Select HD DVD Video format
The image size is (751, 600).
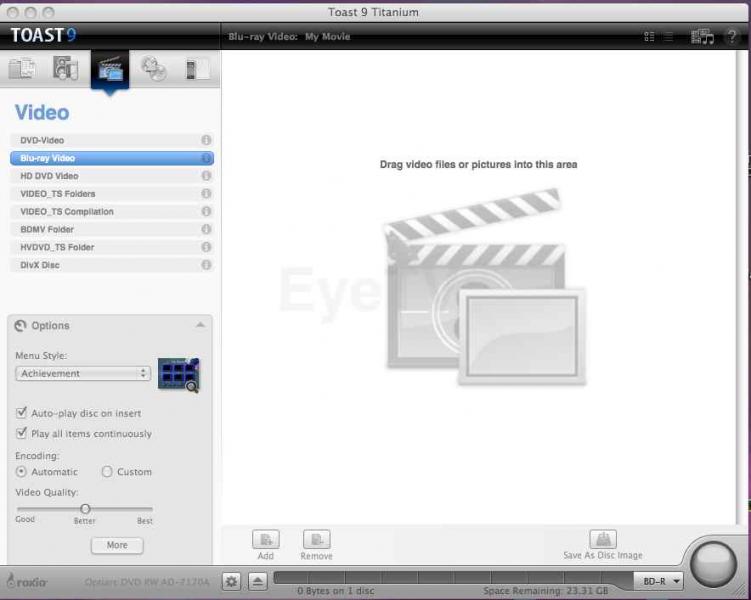click(112, 176)
